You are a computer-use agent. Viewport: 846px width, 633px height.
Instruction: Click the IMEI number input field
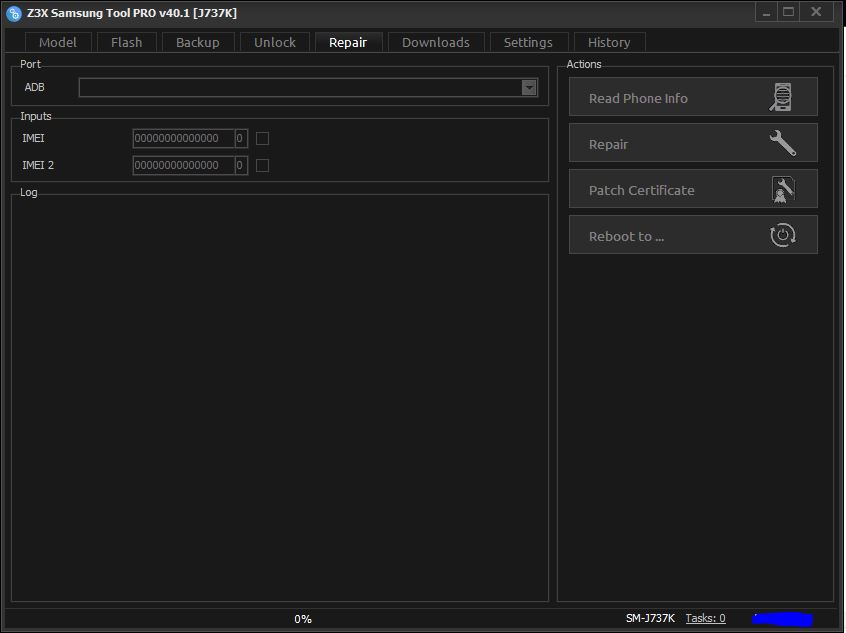pyautogui.click(x=183, y=138)
